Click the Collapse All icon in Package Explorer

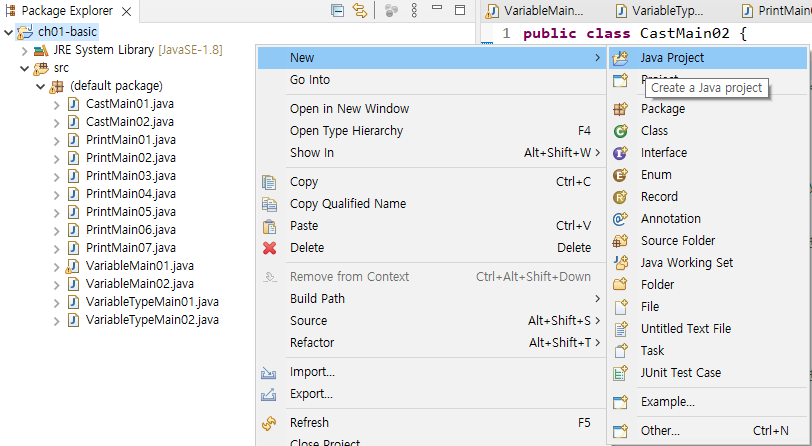[338, 10]
